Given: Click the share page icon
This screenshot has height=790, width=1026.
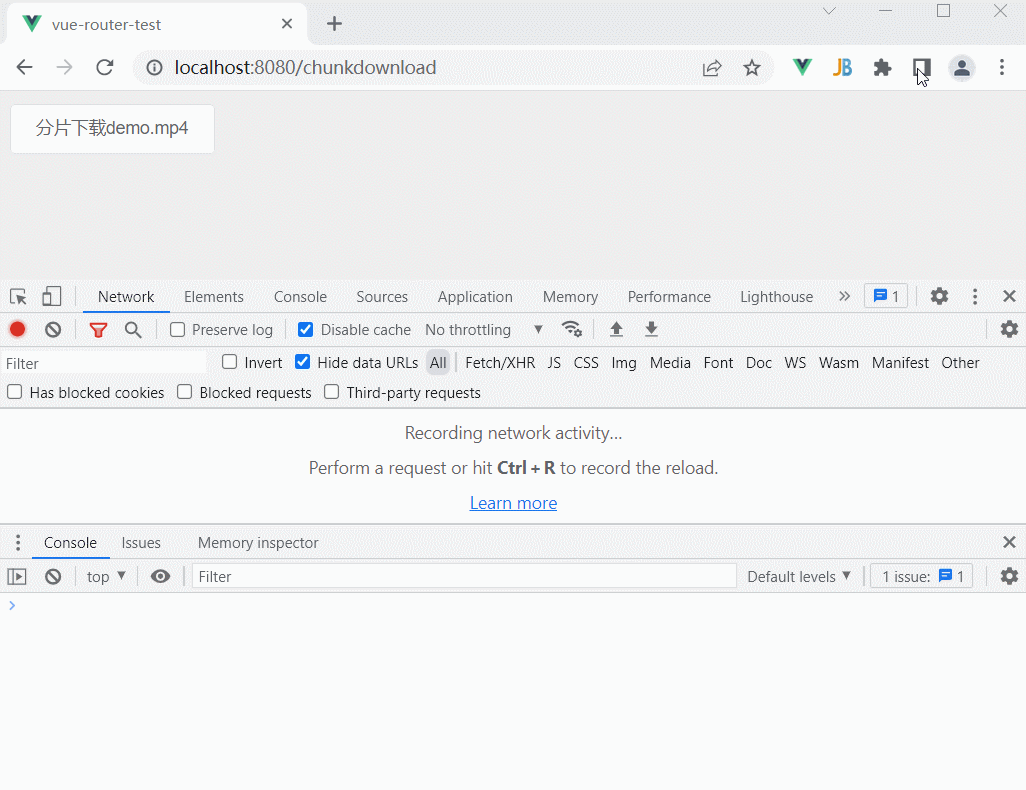Looking at the screenshot, I should [x=712, y=67].
